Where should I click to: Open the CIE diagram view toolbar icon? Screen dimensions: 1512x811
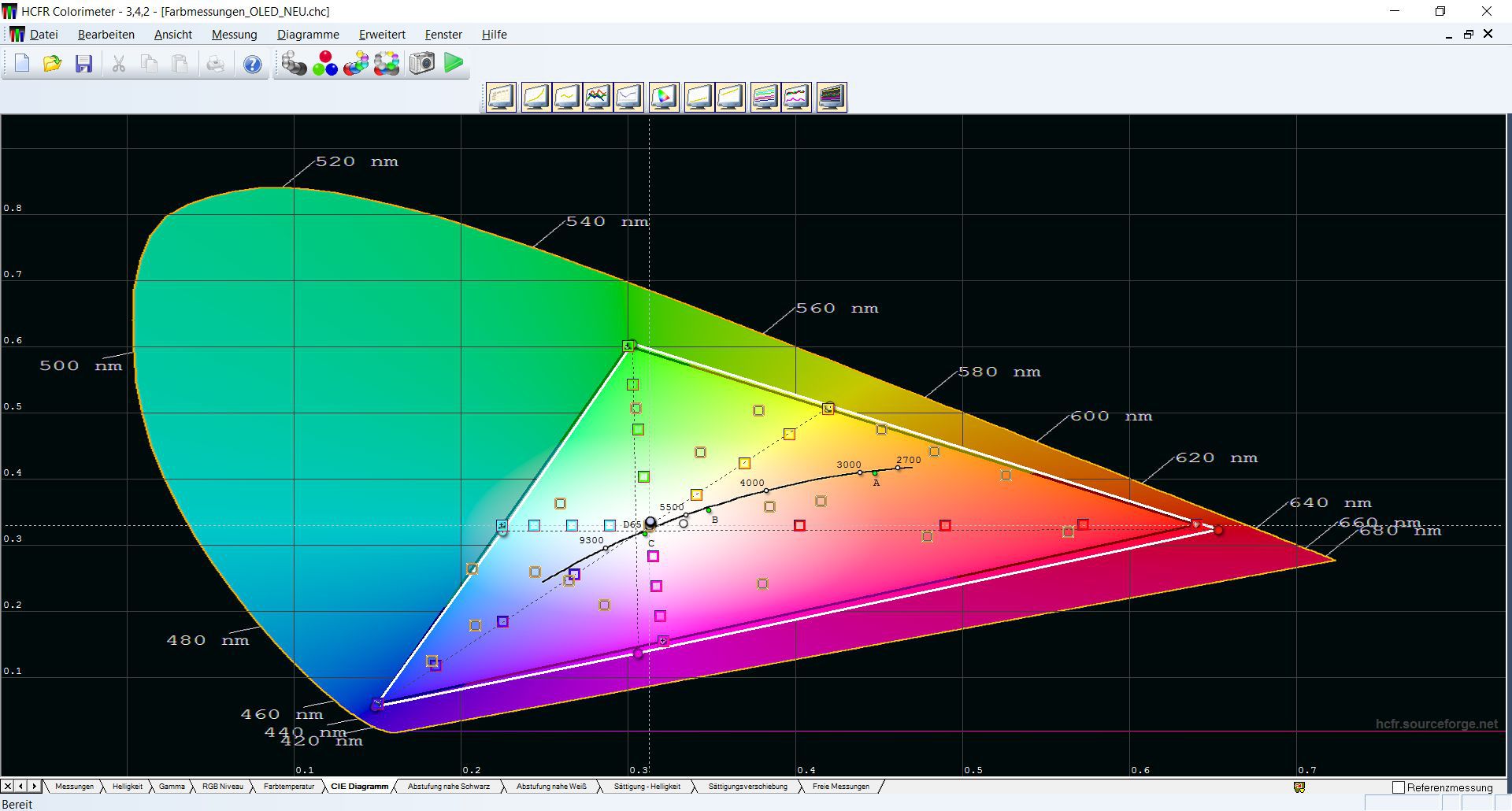[x=664, y=97]
